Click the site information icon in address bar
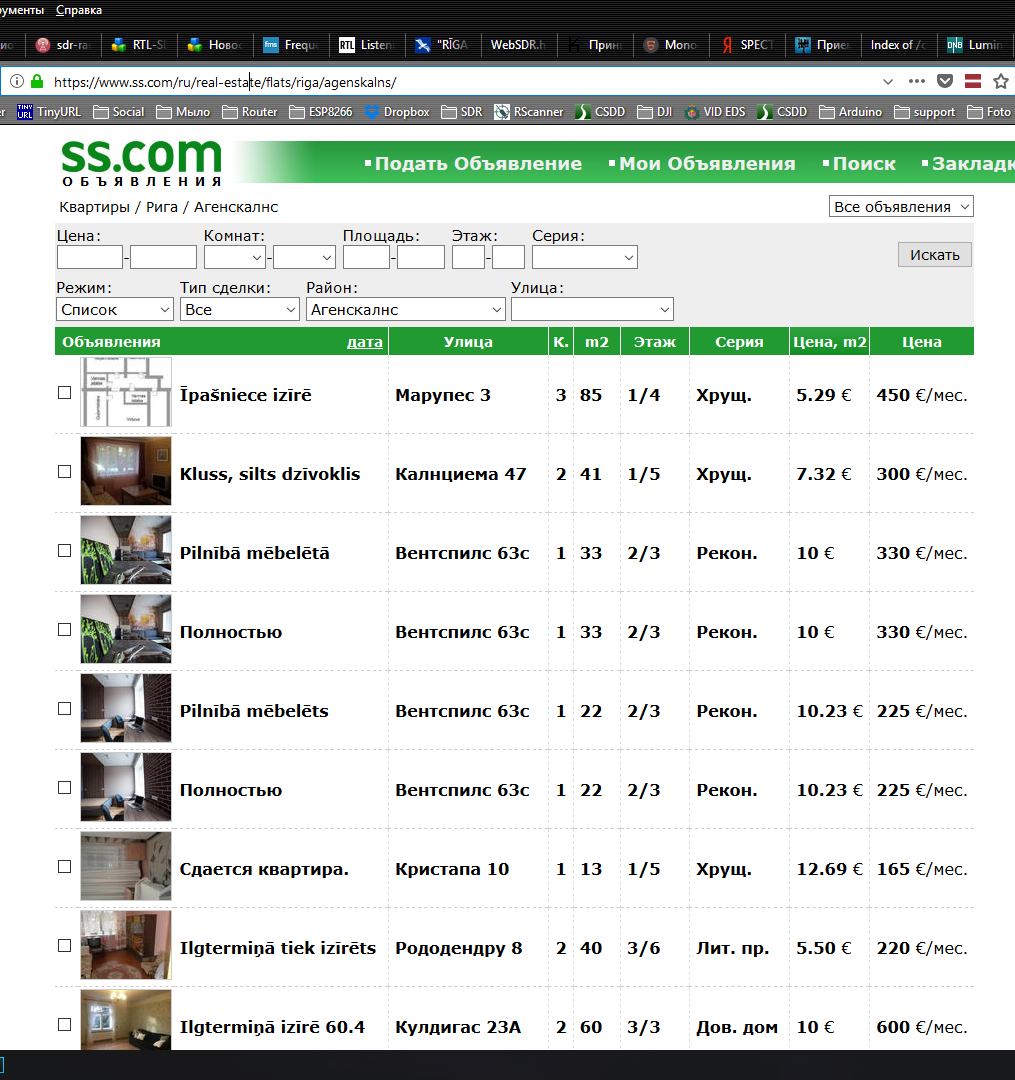The width and height of the screenshot is (1015, 1080). click(x=17, y=81)
